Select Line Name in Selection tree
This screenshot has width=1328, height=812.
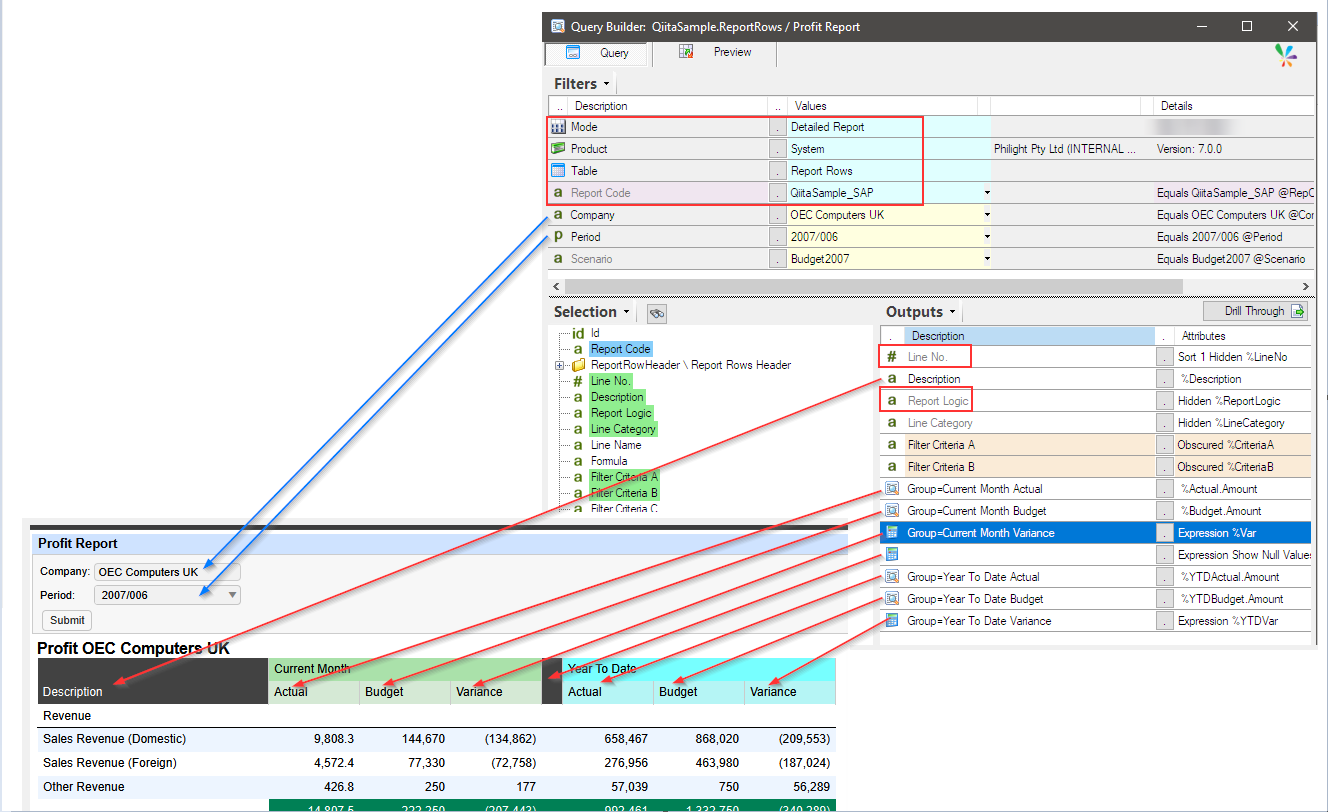click(x=616, y=445)
